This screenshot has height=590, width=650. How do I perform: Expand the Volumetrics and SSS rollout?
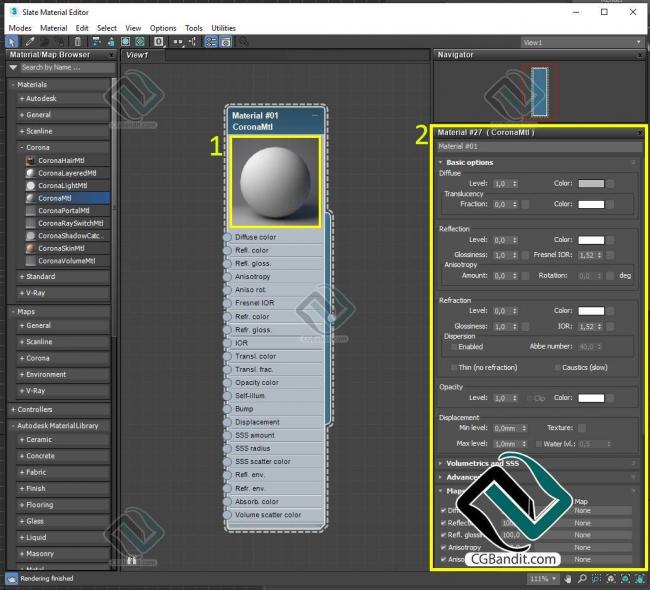441,464
